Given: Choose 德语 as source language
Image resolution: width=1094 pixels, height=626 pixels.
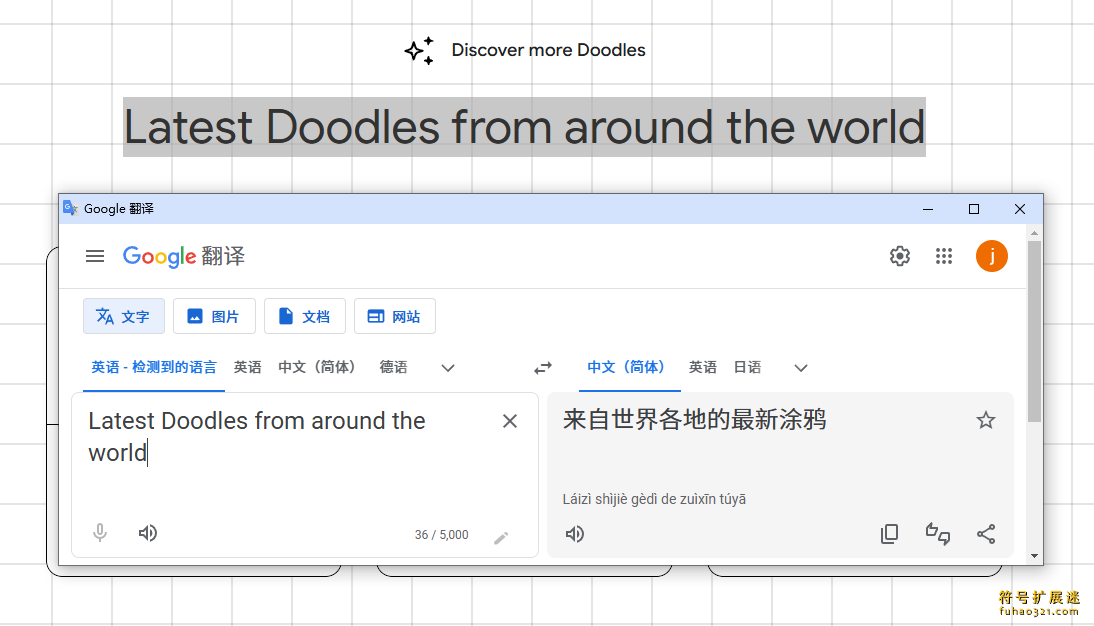Looking at the screenshot, I should pos(394,367).
